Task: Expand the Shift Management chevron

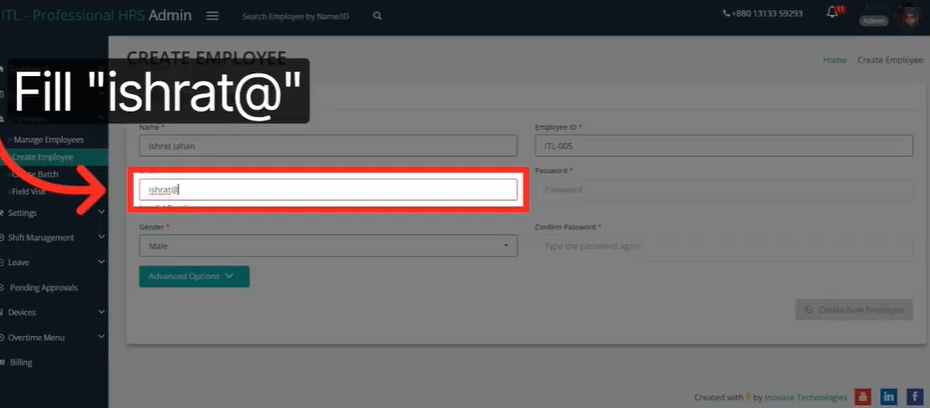Action: [101, 237]
